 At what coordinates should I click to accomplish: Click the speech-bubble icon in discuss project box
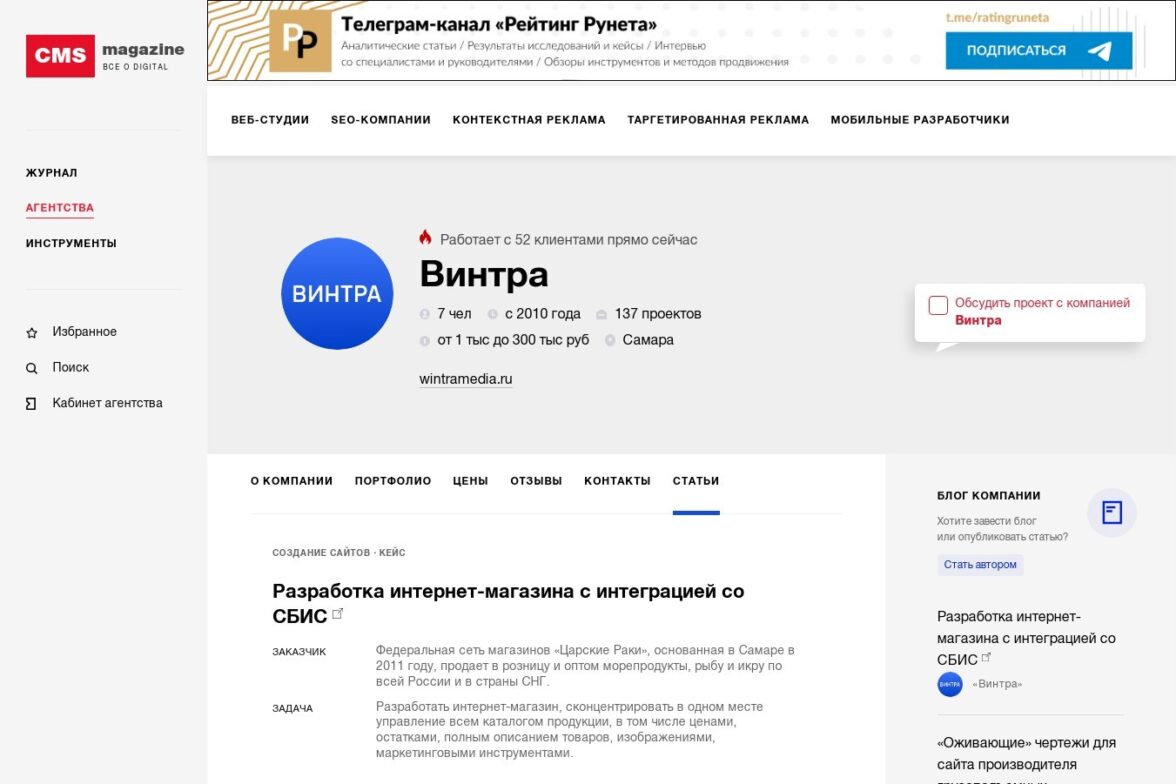click(x=938, y=305)
